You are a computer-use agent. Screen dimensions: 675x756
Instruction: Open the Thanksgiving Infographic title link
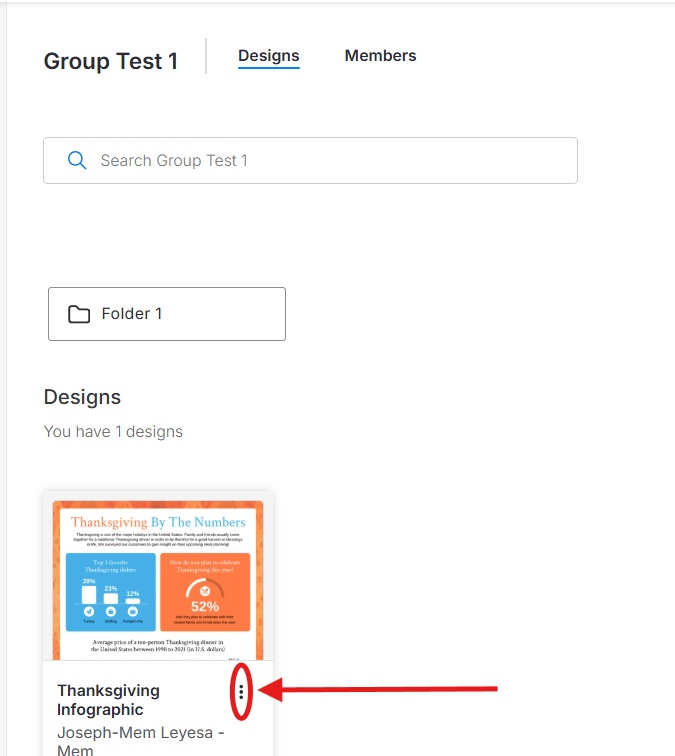coord(108,700)
